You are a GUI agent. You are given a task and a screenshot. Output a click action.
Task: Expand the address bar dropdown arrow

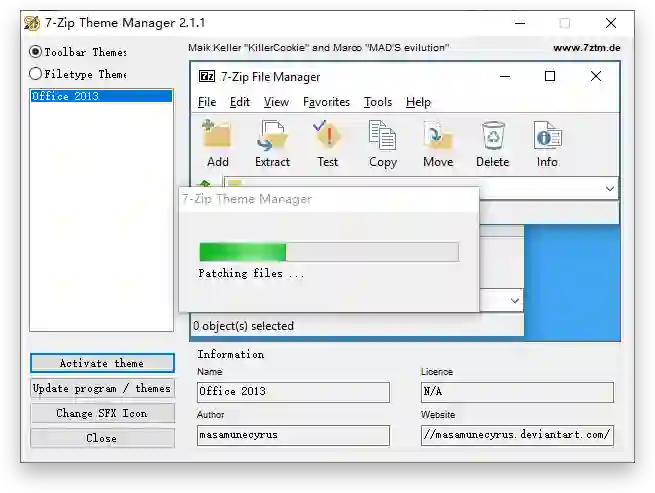(x=609, y=189)
